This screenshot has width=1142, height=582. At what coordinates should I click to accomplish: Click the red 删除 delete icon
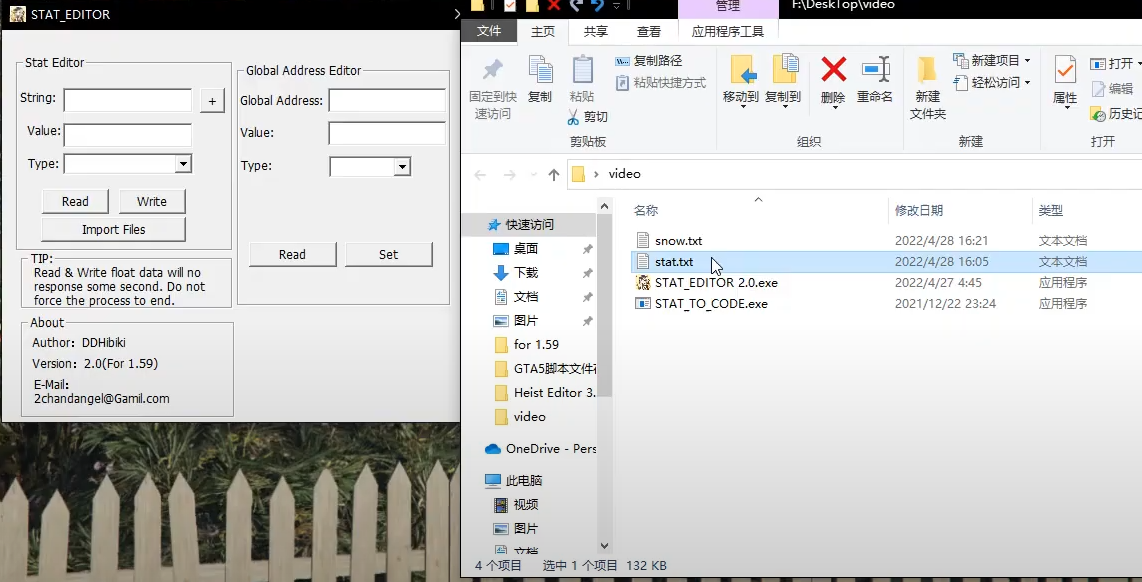pyautogui.click(x=834, y=70)
